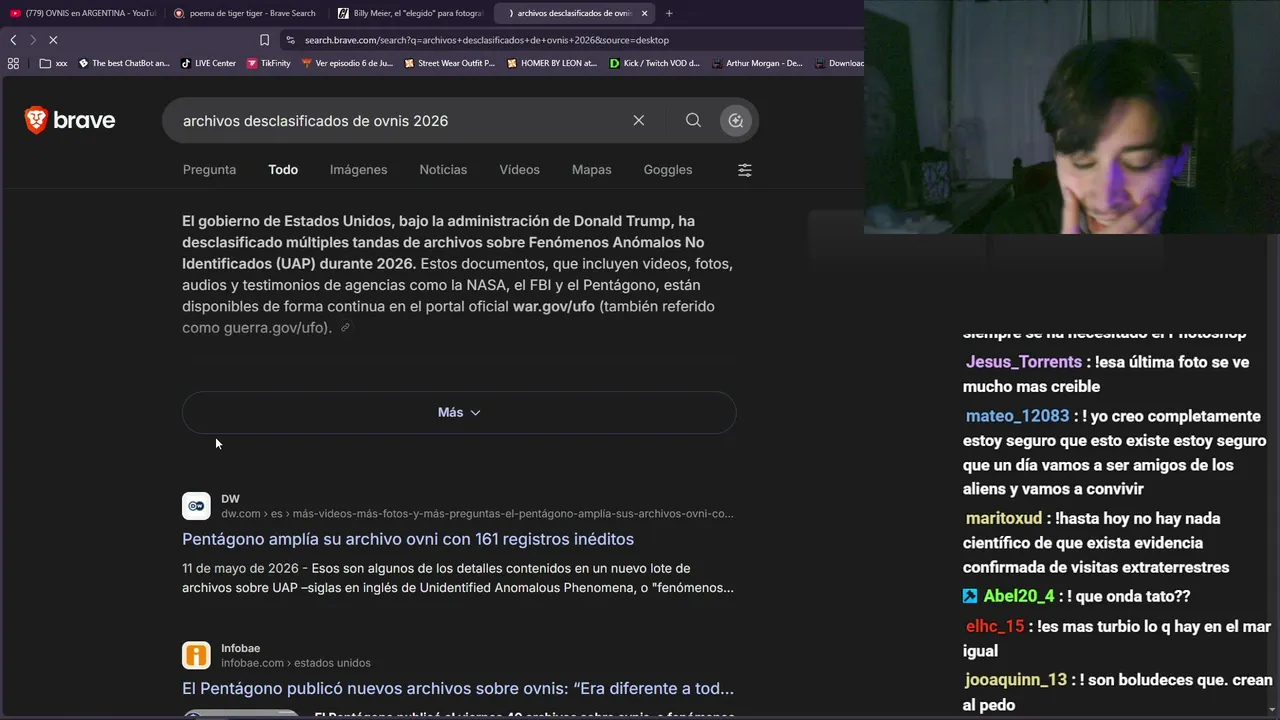This screenshot has width=1280, height=720.
Task: Switch to the 'OVNIS en ARGENTINA' YouTube tab
Action: [83, 13]
